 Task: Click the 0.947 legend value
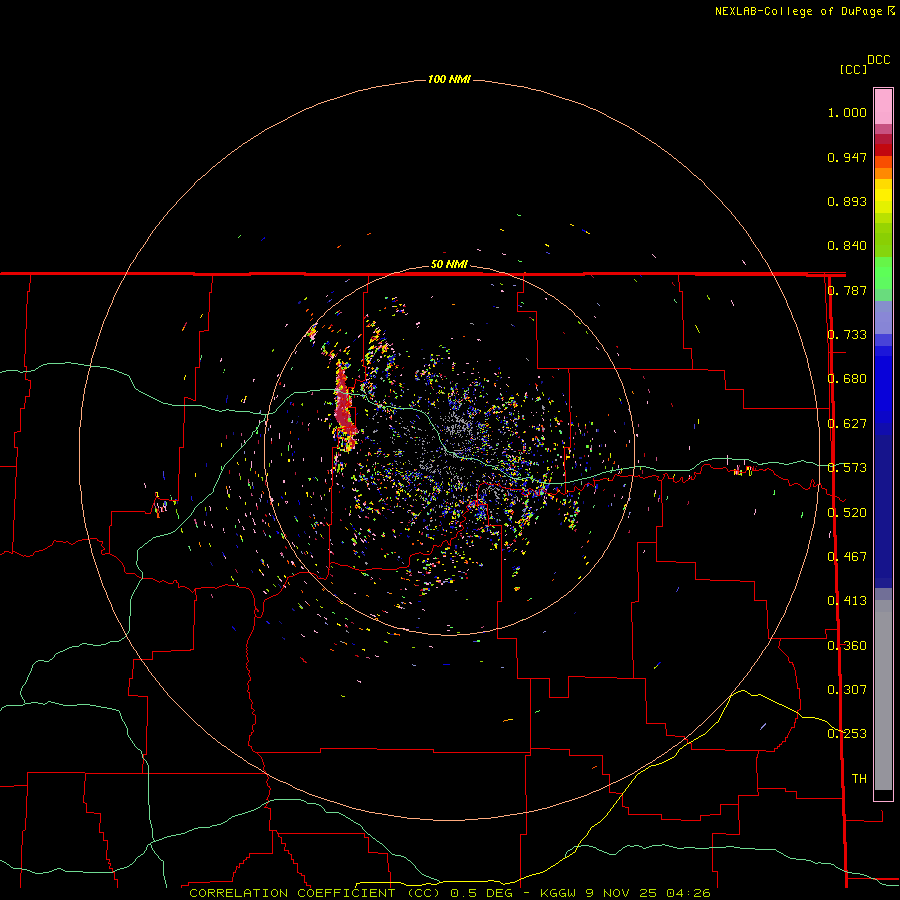pyautogui.click(x=847, y=157)
